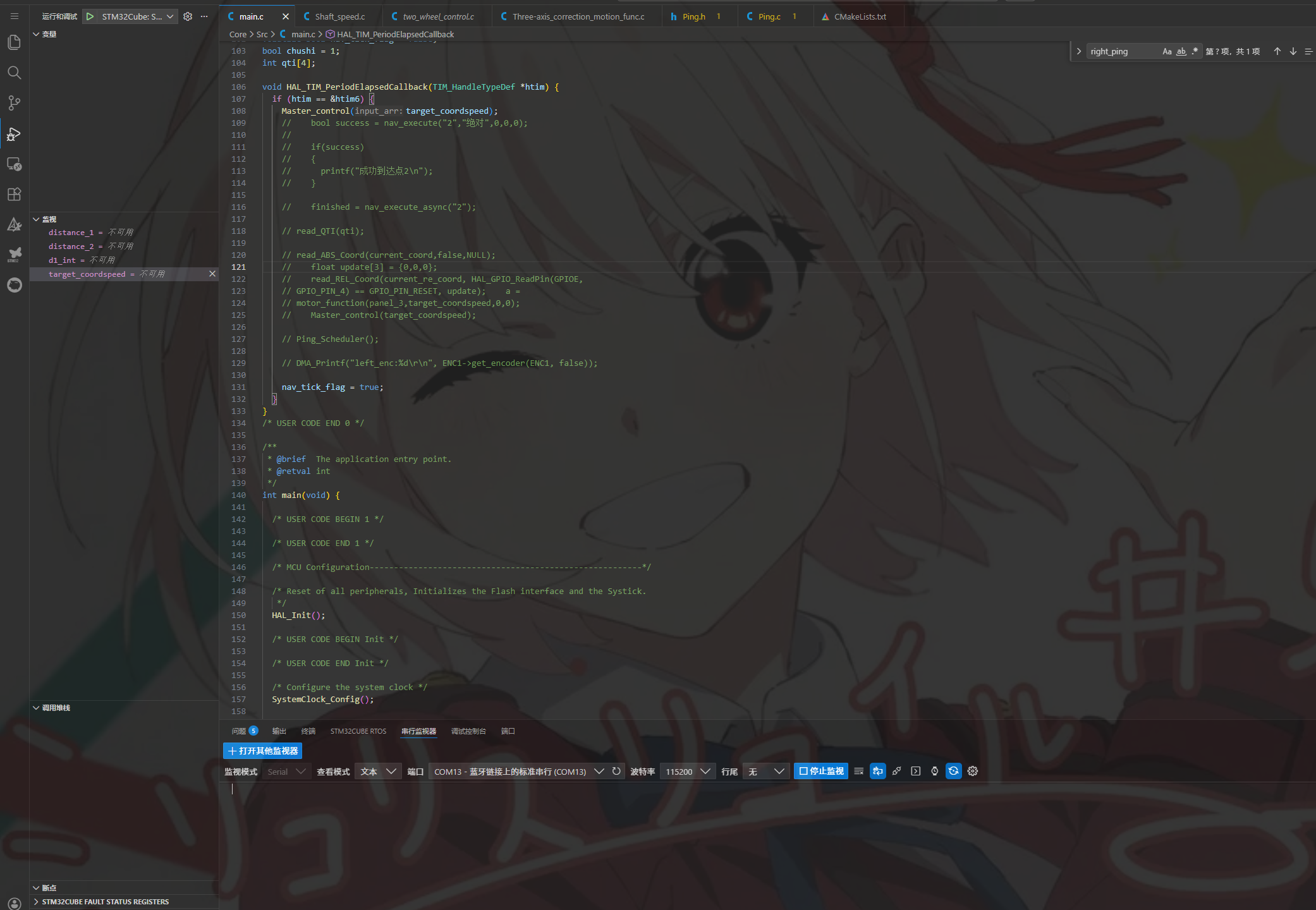Click the 打开其他监视器 button
The image size is (1316, 910).
pos(262,751)
